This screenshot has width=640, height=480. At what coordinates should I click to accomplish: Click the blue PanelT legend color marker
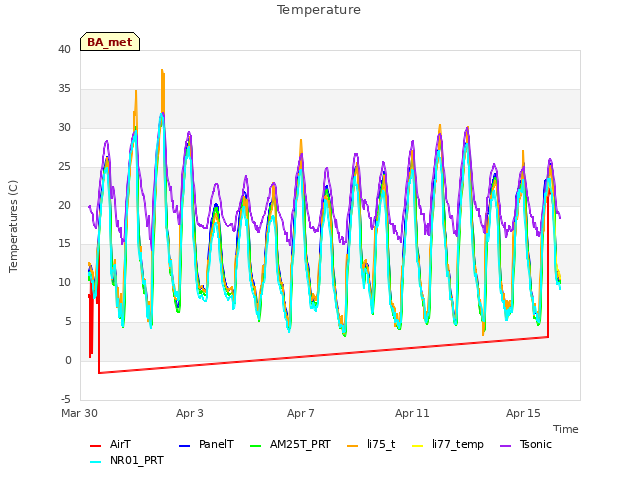tap(184, 446)
